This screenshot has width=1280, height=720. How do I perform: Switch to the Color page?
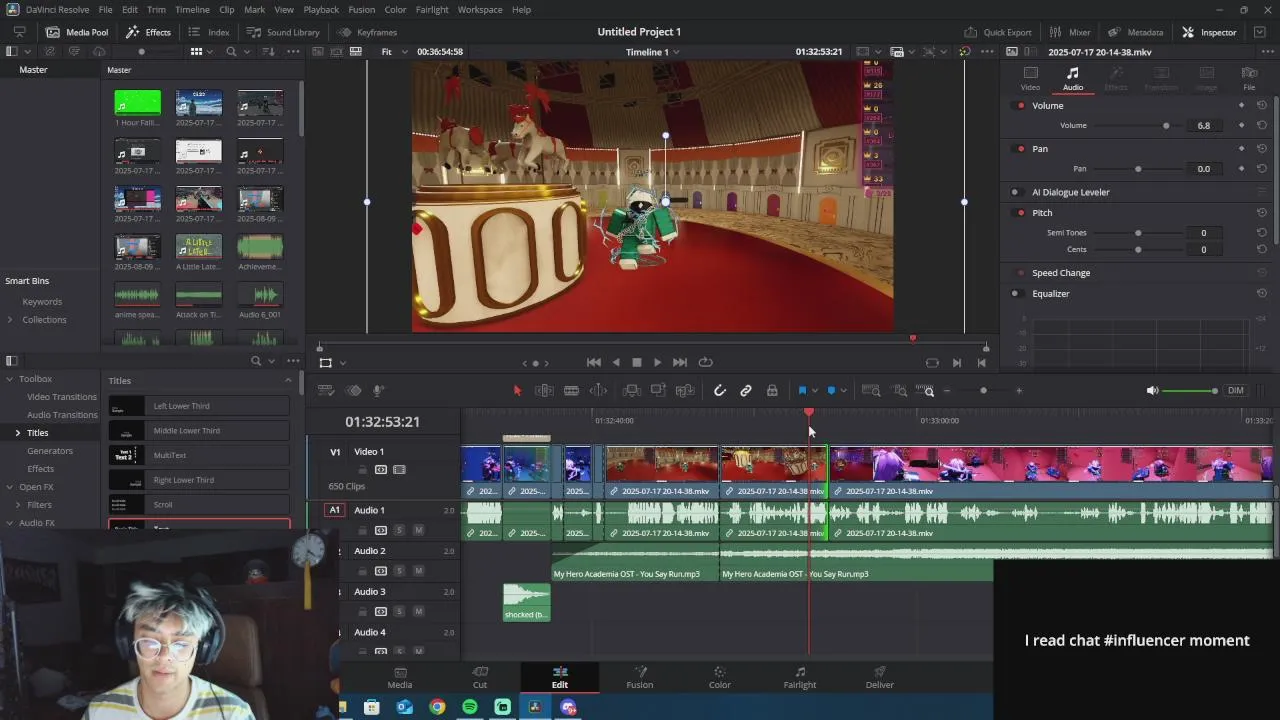[719, 677]
